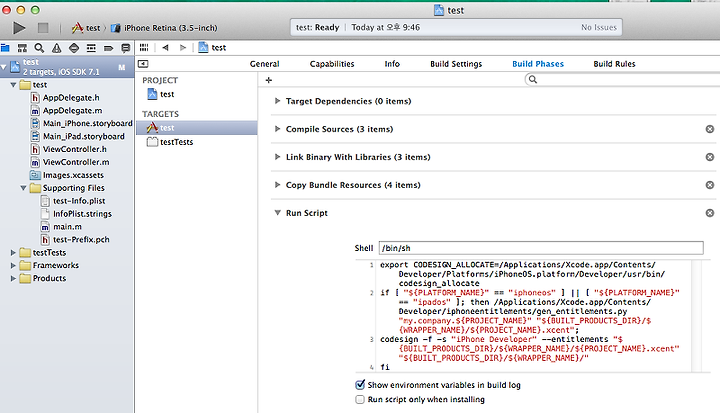Expand Link Binary With Libraries section
The width and height of the screenshot is (720, 413).
[x=277, y=157]
